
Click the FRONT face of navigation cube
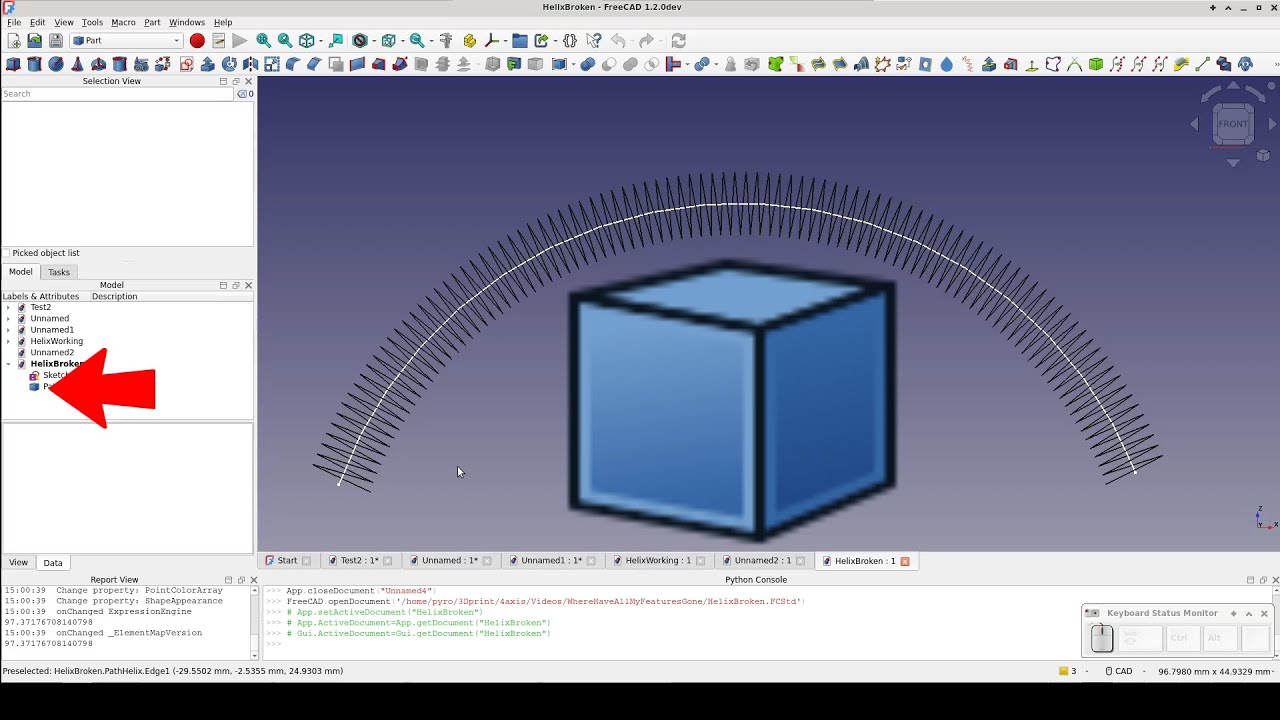1233,124
